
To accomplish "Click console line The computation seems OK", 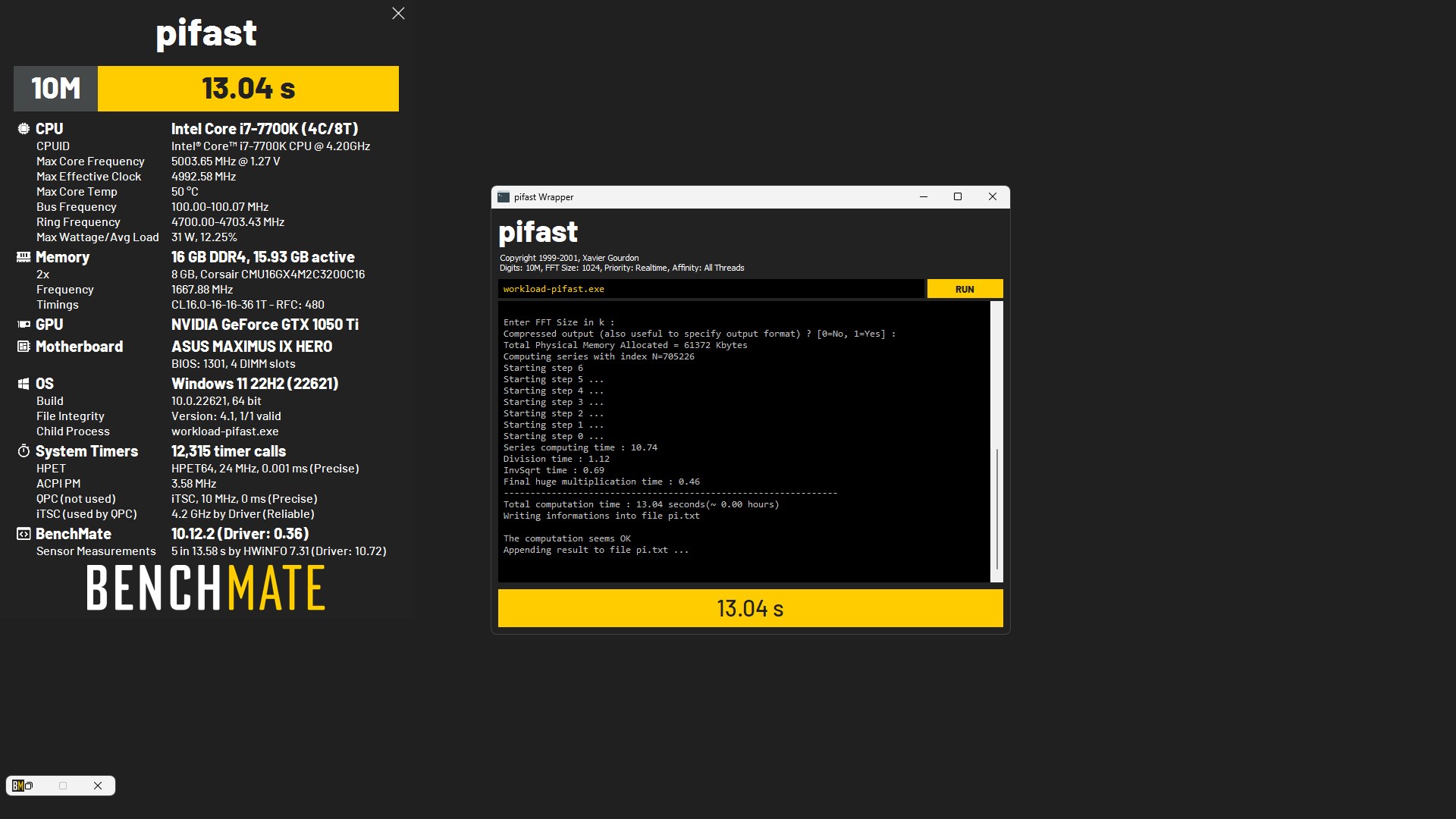I will click(x=566, y=538).
